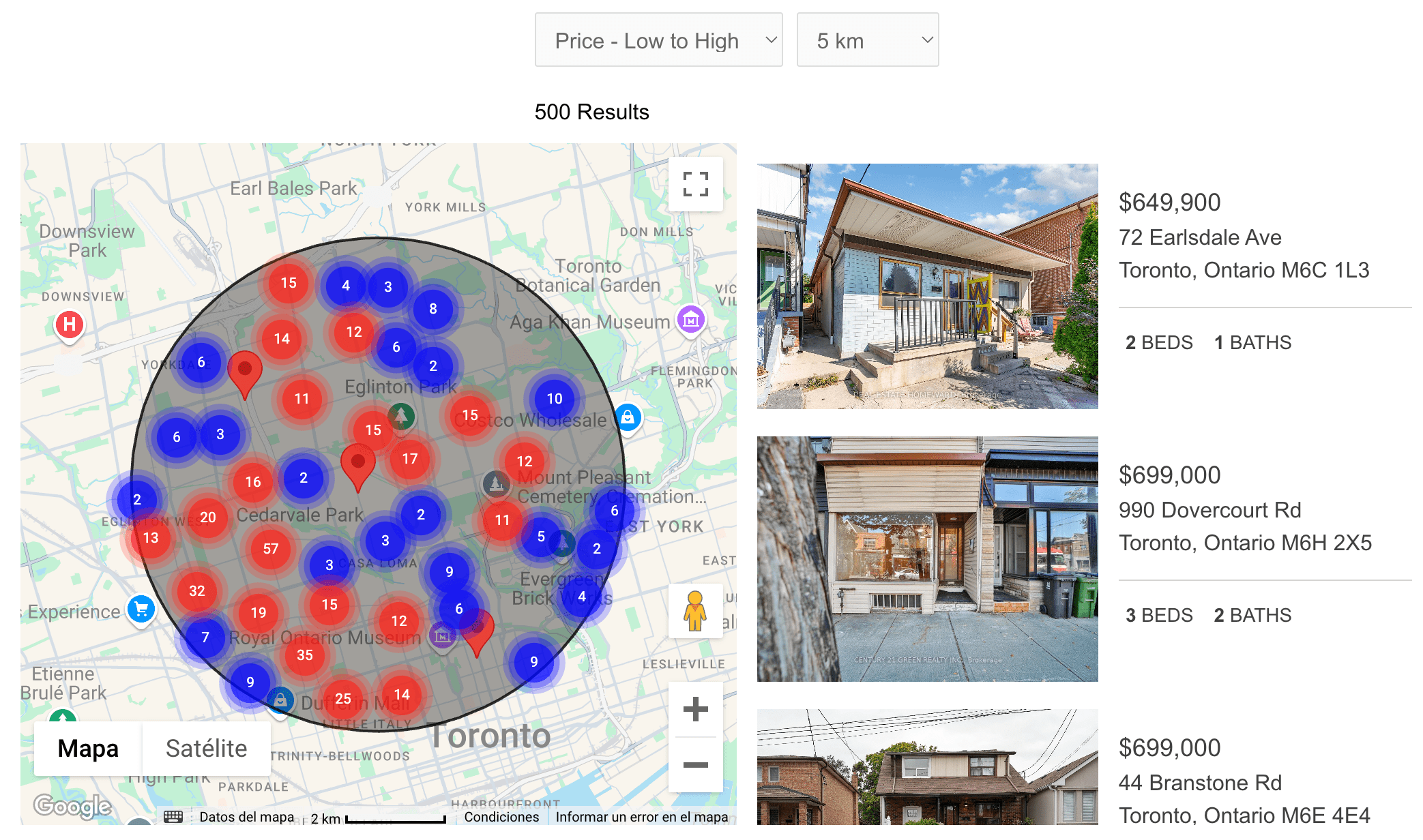This screenshot has height=840, width=1423.
Task: Click the Street View pegman icon
Action: 695,611
